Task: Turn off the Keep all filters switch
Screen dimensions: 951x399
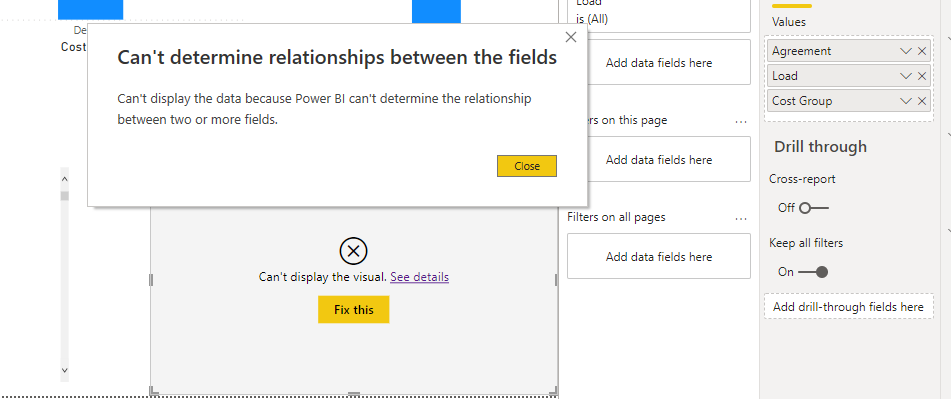Action: pos(813,272)
